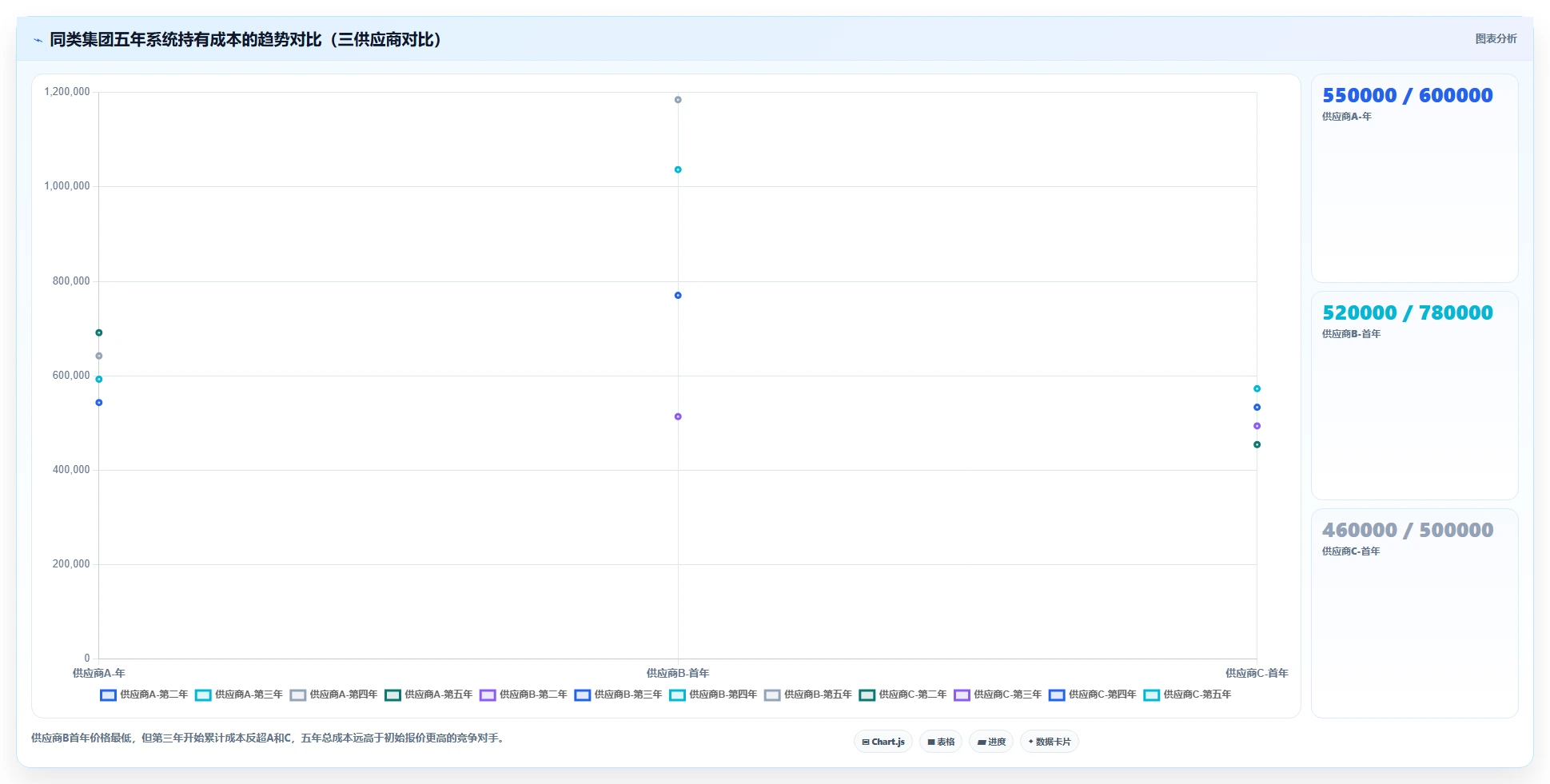This screenshot has height=784, width=1550.
Task: Toggle the 供应商C-第二年 legend series
Action: [x=903, y=694]
